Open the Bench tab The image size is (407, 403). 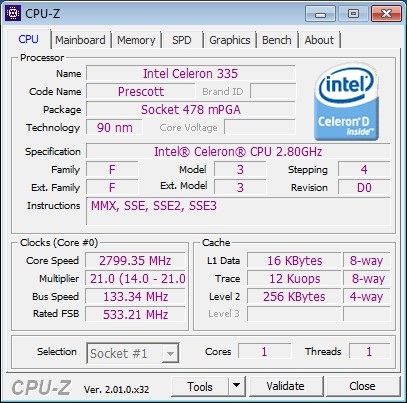[277, 40]
